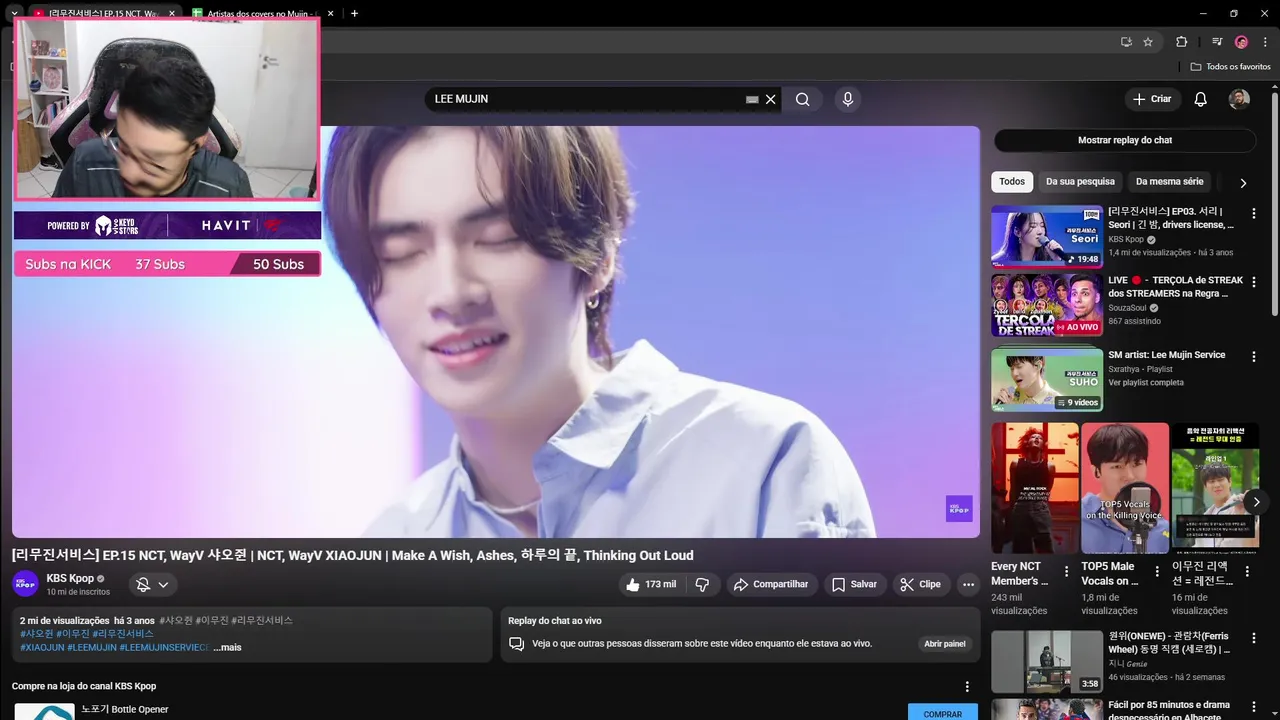Open Terçola de Streak live thumbnail
The height and width of the screenshot is (720, 1280).
click(x=1047, y=306)
